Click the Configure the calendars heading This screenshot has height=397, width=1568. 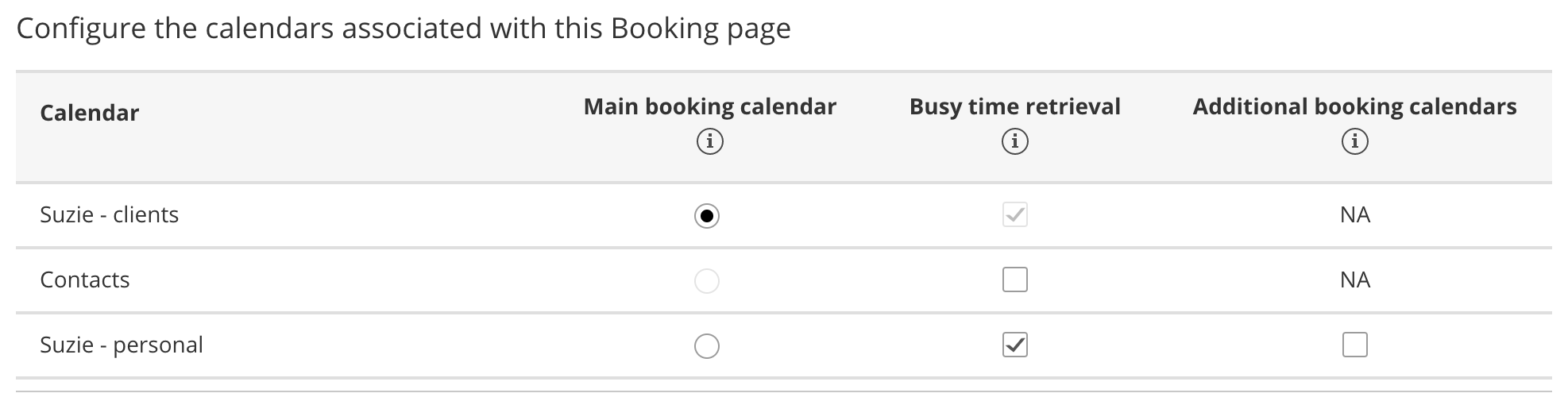403,29
